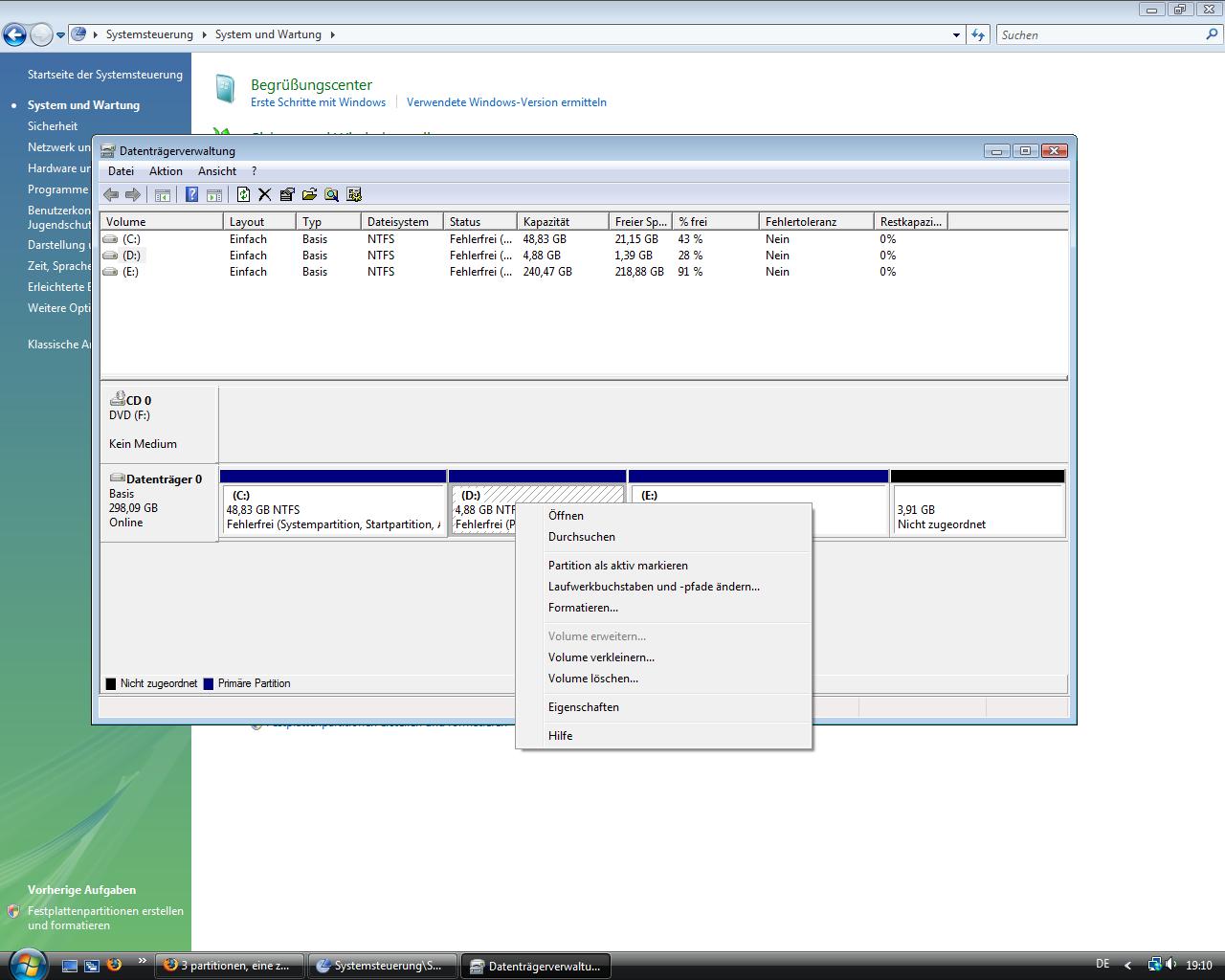Click the Begrüßungscenter icon
Screen dimensions: 1225x980
[x=225, y=89]
